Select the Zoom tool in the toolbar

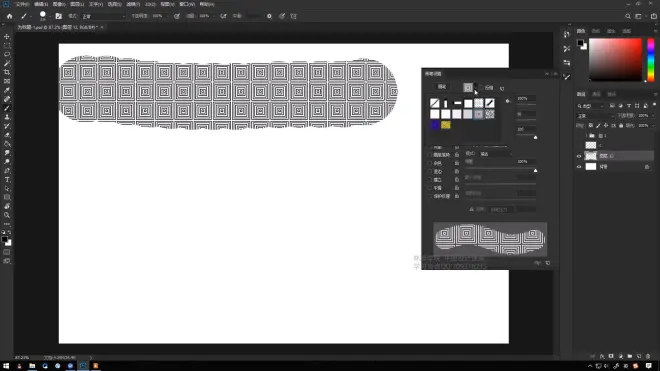pos(7,215)
